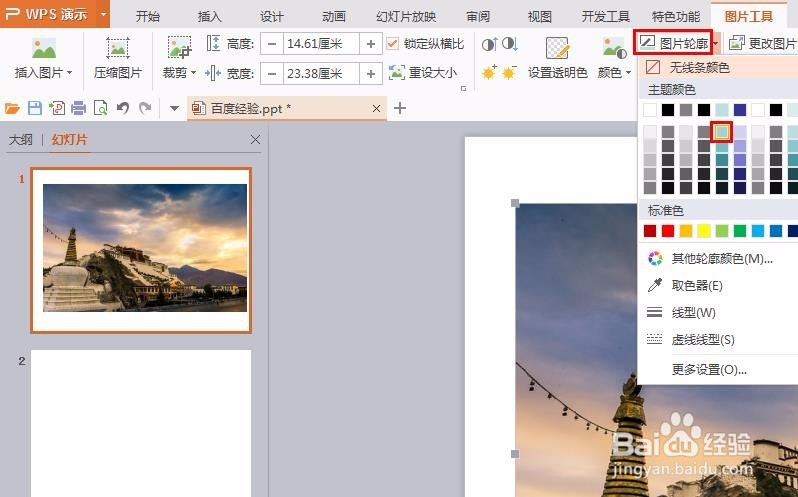Image resolution: width=798 pixels, height=497 pixels.
Task: Increase the 宽度 value with plus
Action: (x=371, y=74)
